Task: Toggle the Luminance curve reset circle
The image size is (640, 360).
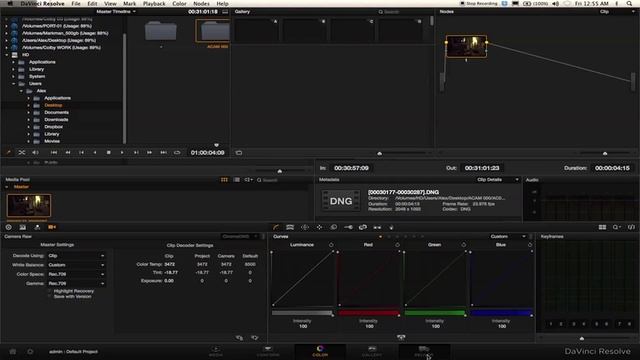Action: 331,245
